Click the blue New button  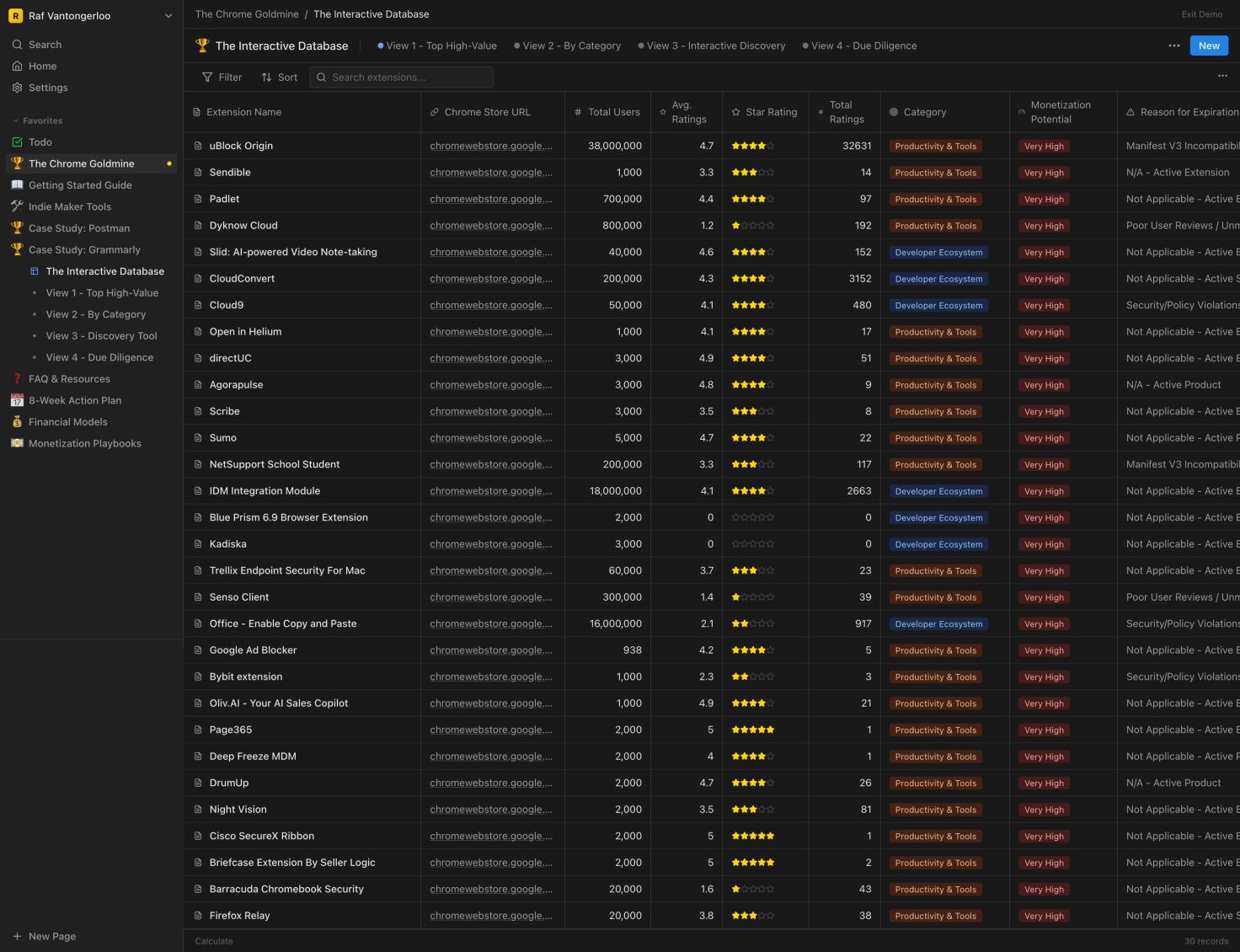[x=1209, y=45]
